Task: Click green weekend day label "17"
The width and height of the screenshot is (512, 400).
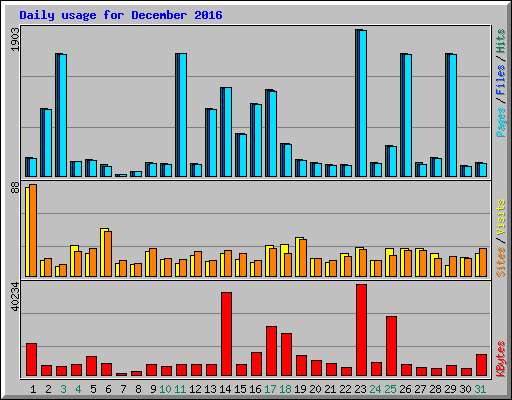Action: pos(270,389)
